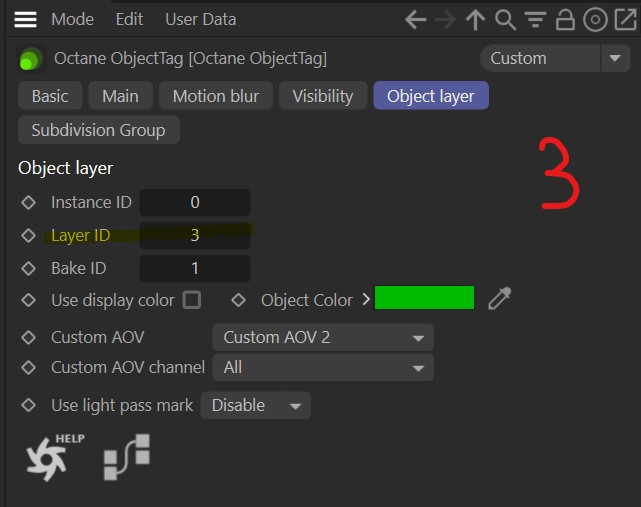Image resolution: width=641 pixels, height=507 pixels.
Task: Toggle Layer ID keyframe diamond
Action: 29,236
